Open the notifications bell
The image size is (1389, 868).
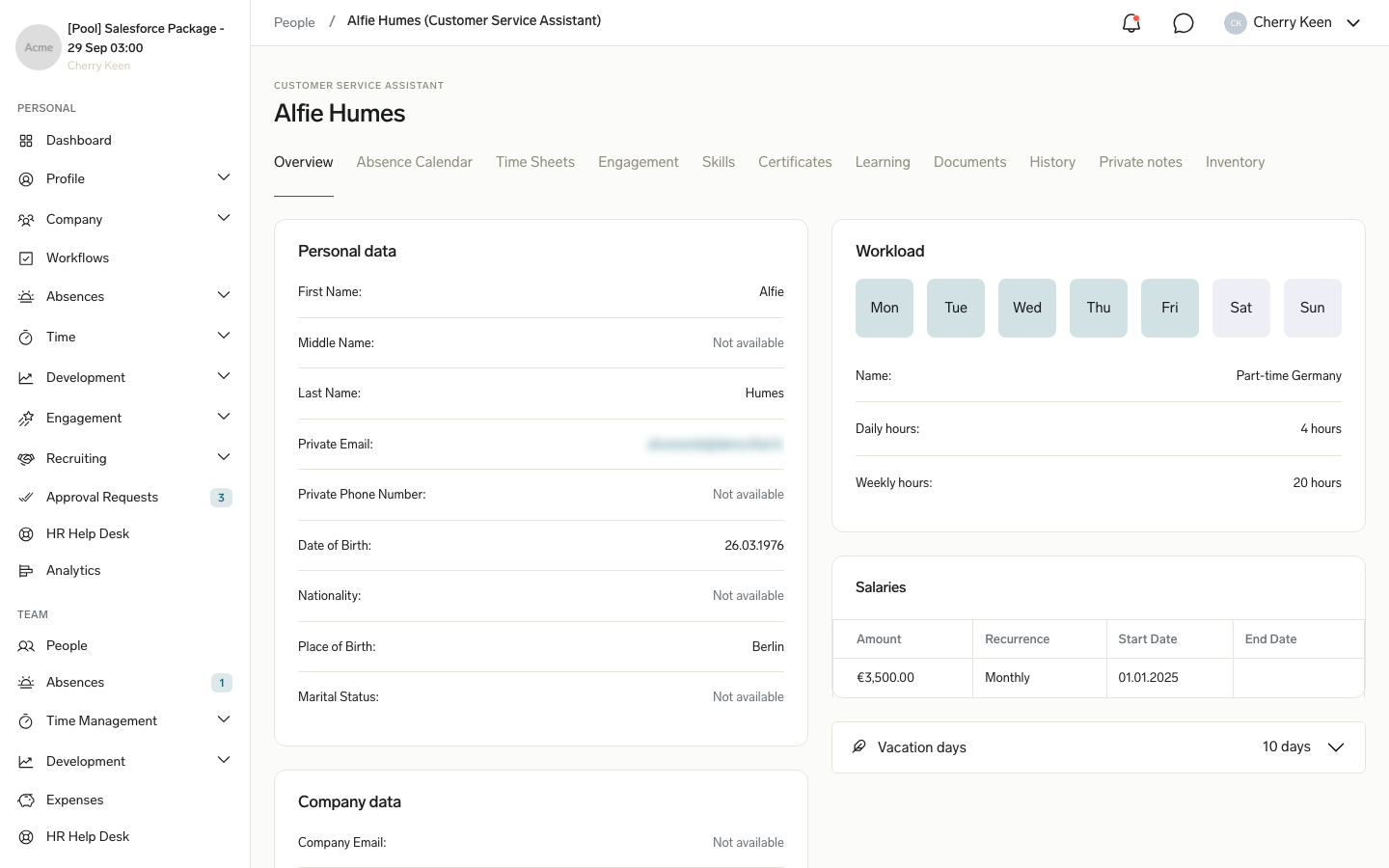(x=1131, y=23)
